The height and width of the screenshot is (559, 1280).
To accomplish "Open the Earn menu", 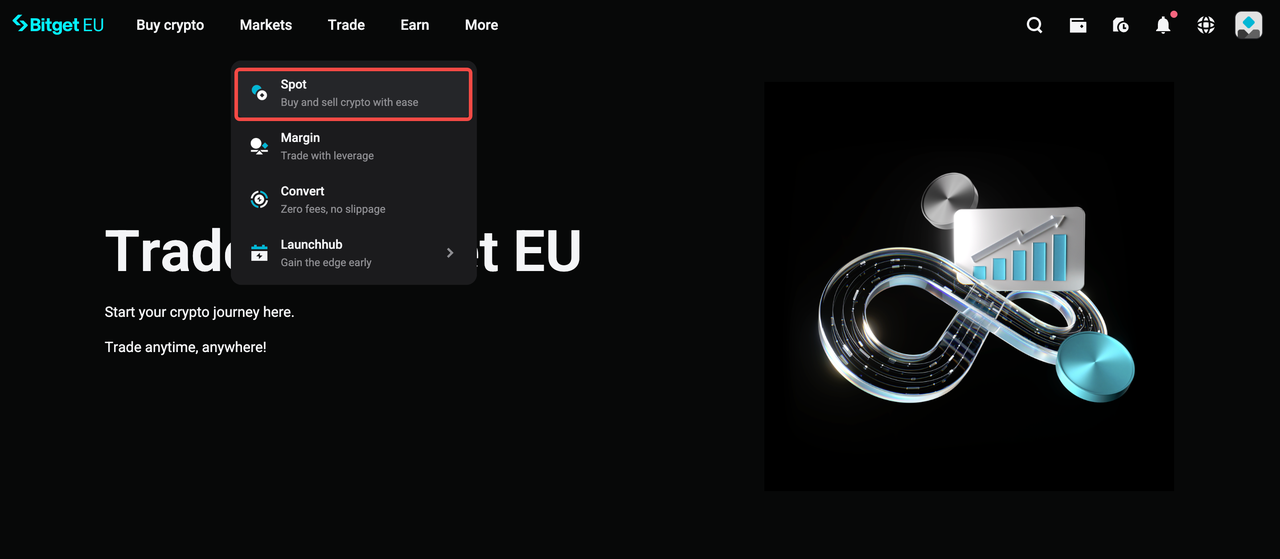I will pos(415,25).
